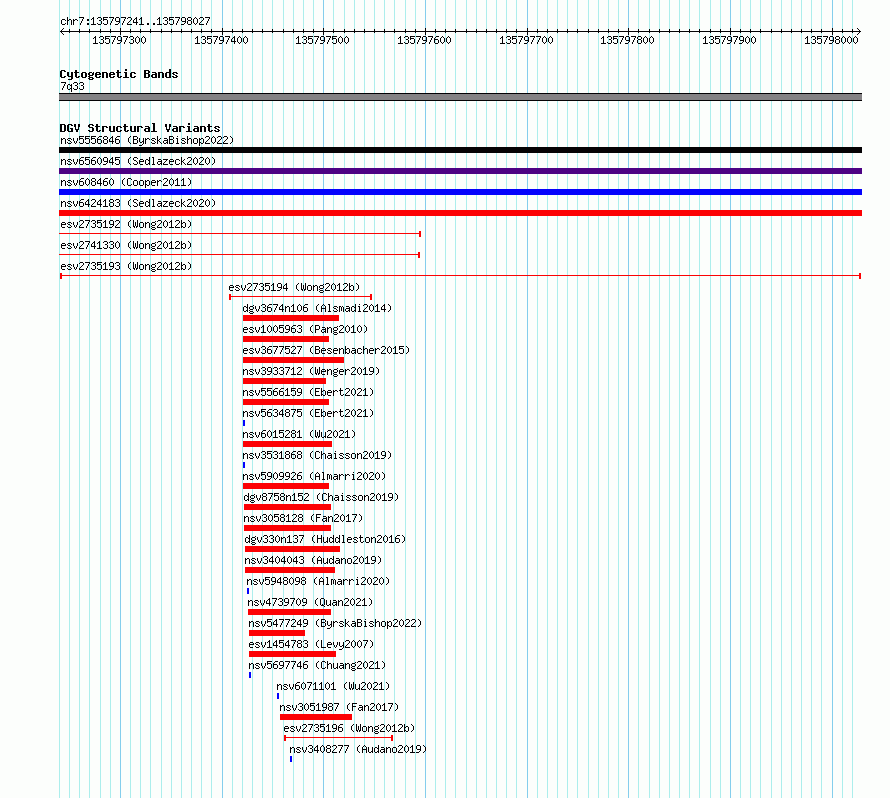This screenshot has height=798, width=890.
Task: Click the DGV Structural Variants track title
Action: coord(140,128)
